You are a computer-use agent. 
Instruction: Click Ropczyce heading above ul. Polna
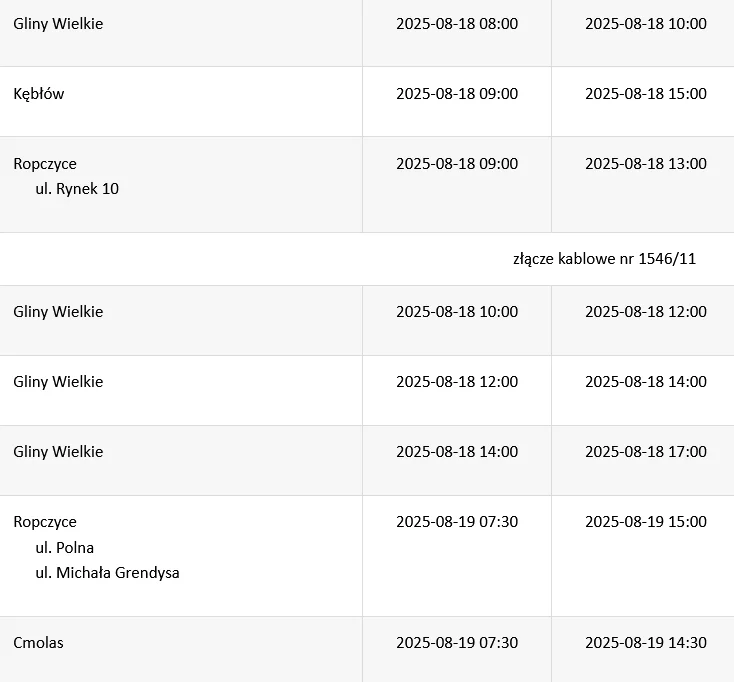[45, 522]
